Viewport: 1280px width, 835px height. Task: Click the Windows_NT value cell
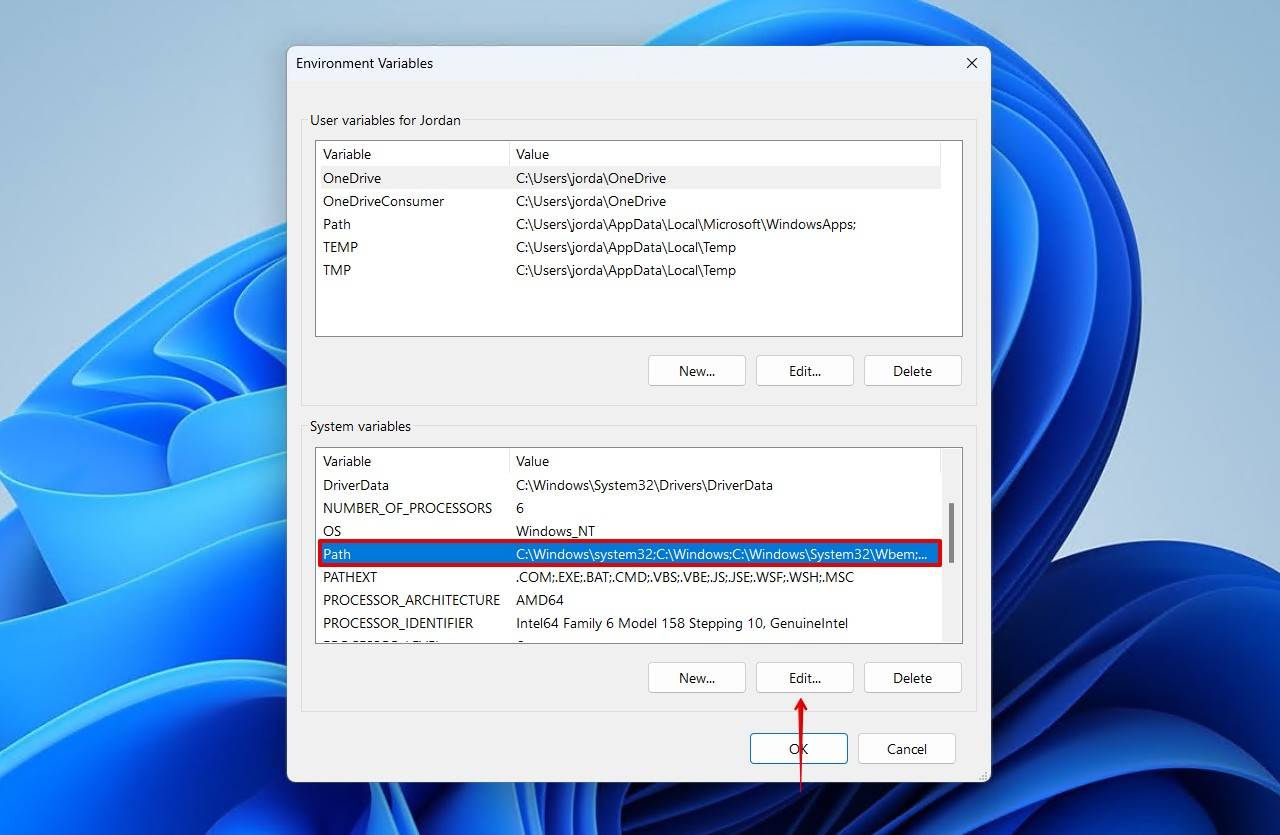(555, 531)
